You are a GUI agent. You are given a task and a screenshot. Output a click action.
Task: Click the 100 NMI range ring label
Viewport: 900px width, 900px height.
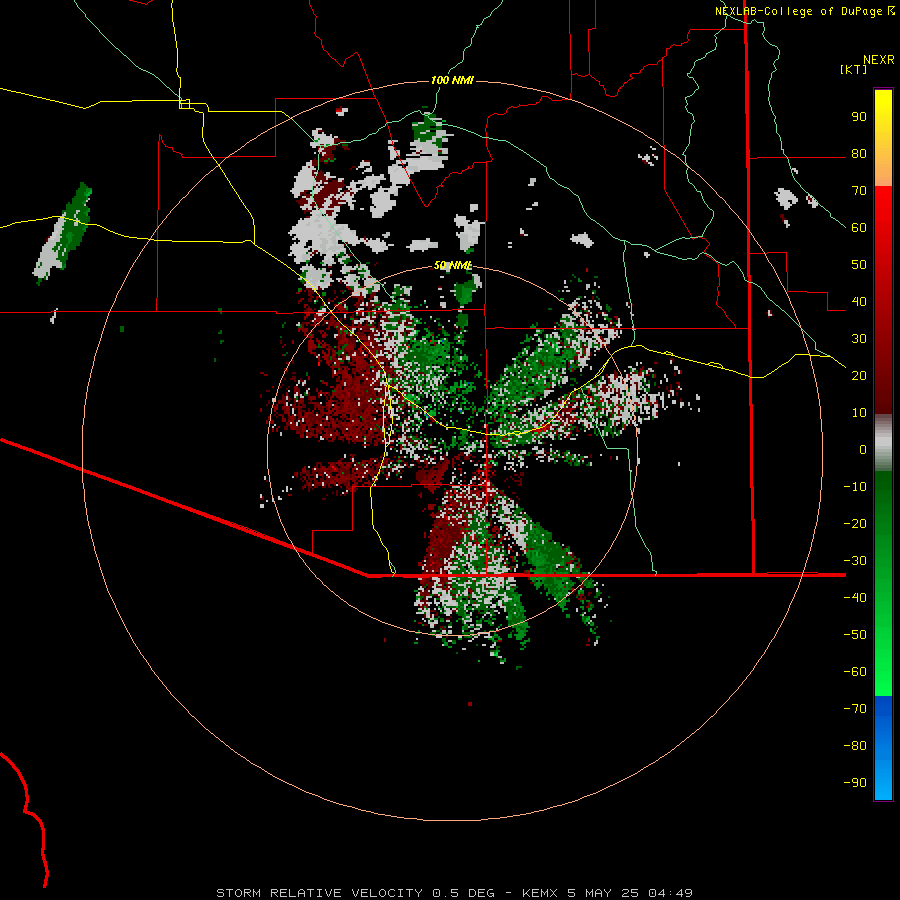point(452,80)
